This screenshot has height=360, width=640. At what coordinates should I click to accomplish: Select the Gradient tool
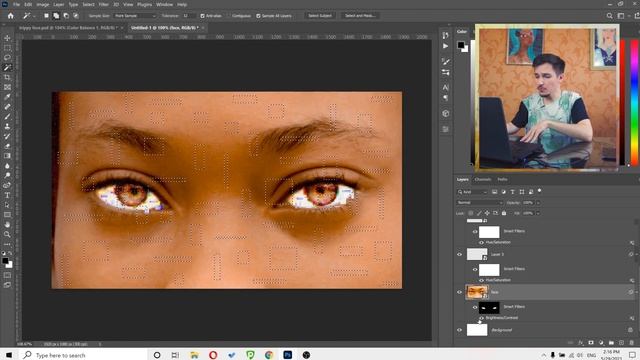[x=7, y=156]
